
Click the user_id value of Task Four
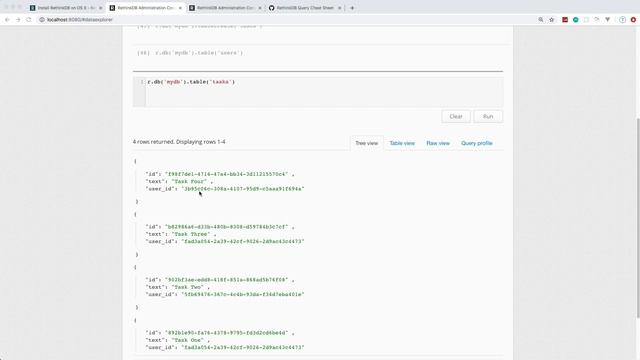coord(243,189)
